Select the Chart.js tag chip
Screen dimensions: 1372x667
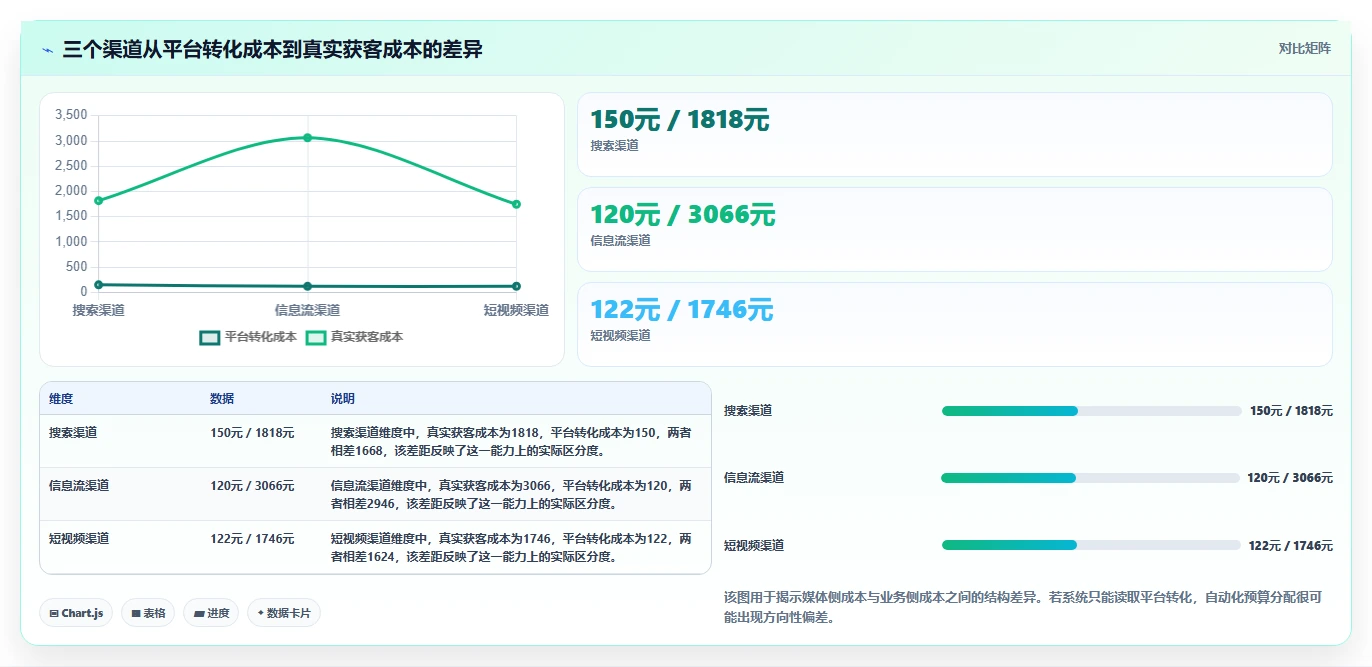pos(76,613)
